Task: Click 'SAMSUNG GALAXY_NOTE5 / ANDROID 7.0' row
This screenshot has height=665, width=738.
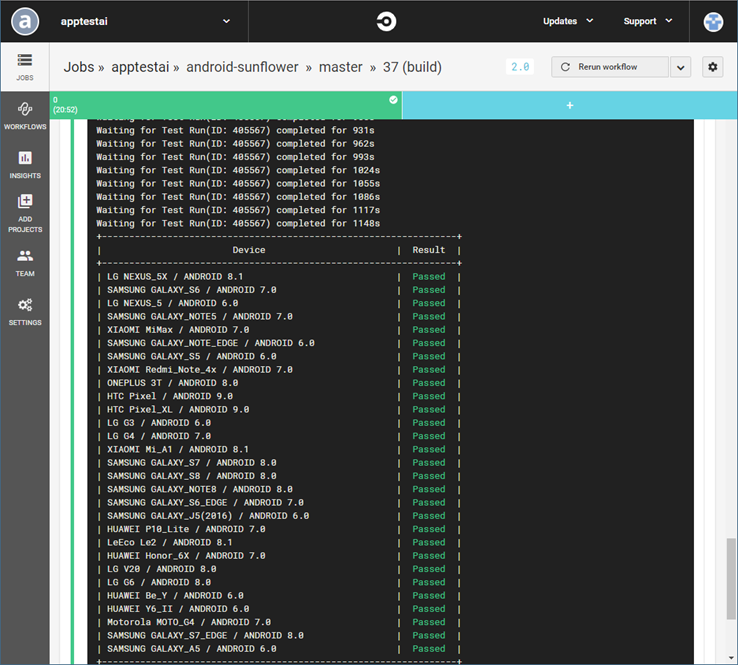Action: [279, 316]
